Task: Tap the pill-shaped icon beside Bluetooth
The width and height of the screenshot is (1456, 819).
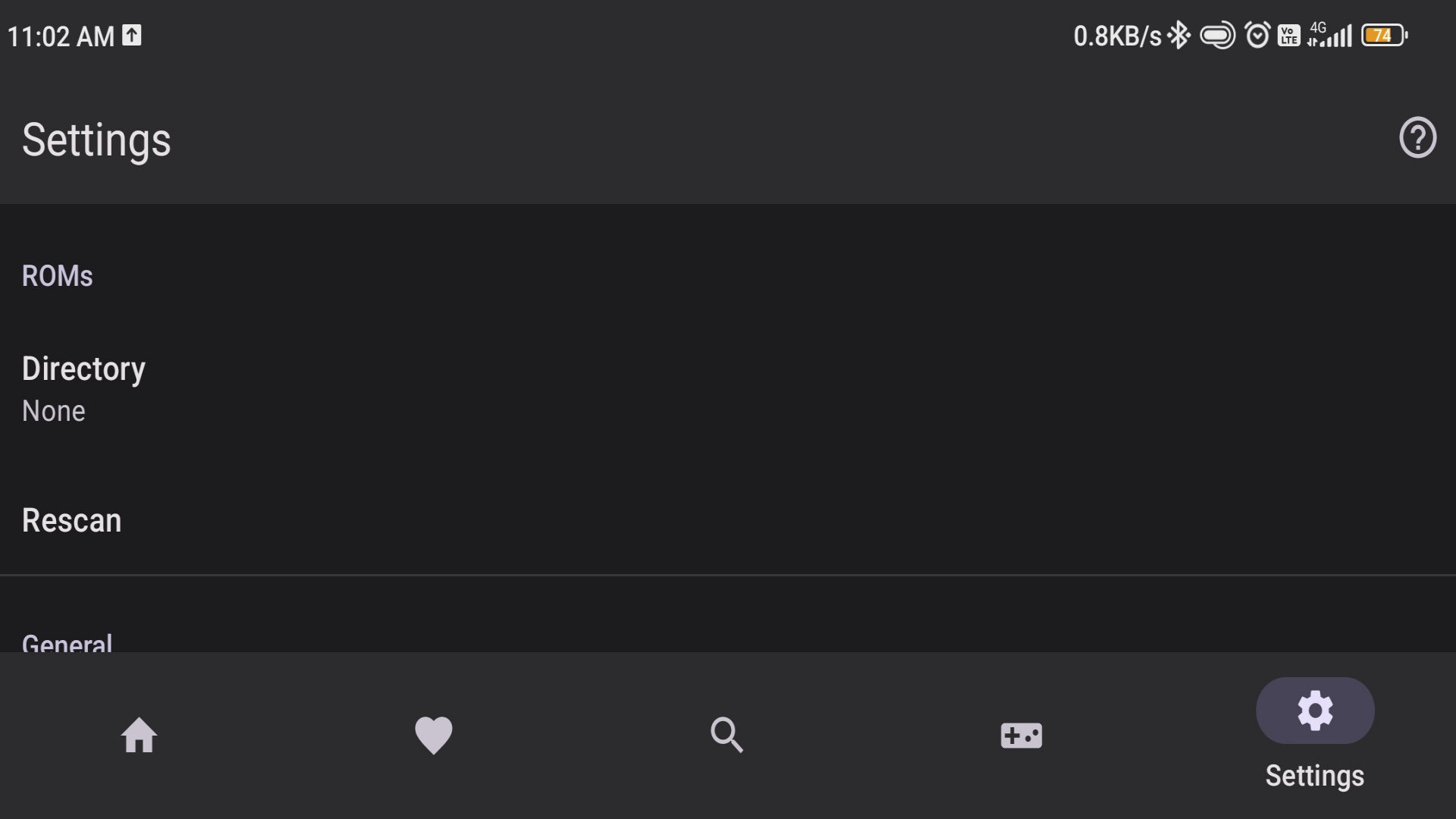Action: point(1217,36)
